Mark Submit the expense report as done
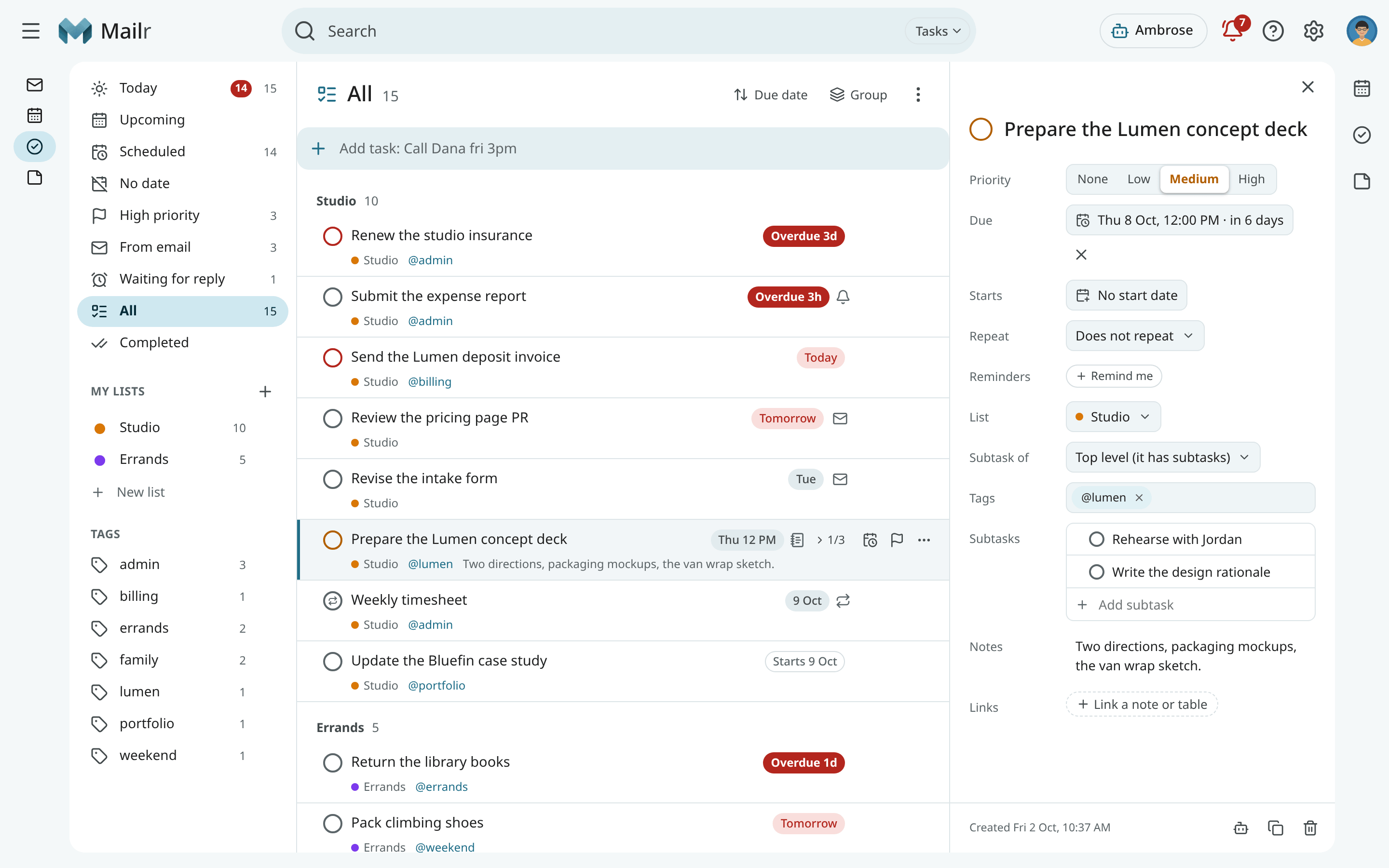Screen dimensions: 1389x868 tap(332, 297)
